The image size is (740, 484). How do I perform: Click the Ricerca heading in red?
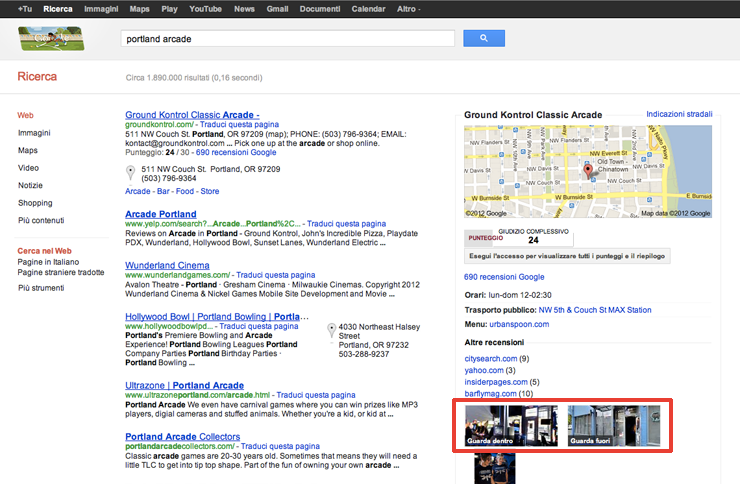click(x=37, y=76)
